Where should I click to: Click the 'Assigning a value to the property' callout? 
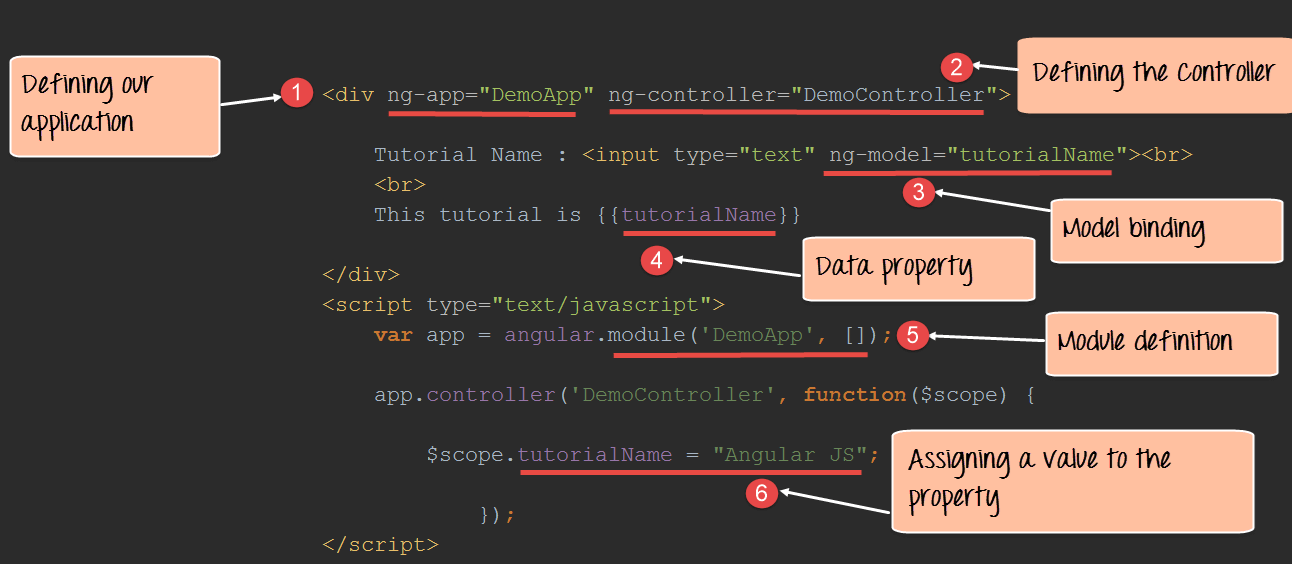[1070, 480]
